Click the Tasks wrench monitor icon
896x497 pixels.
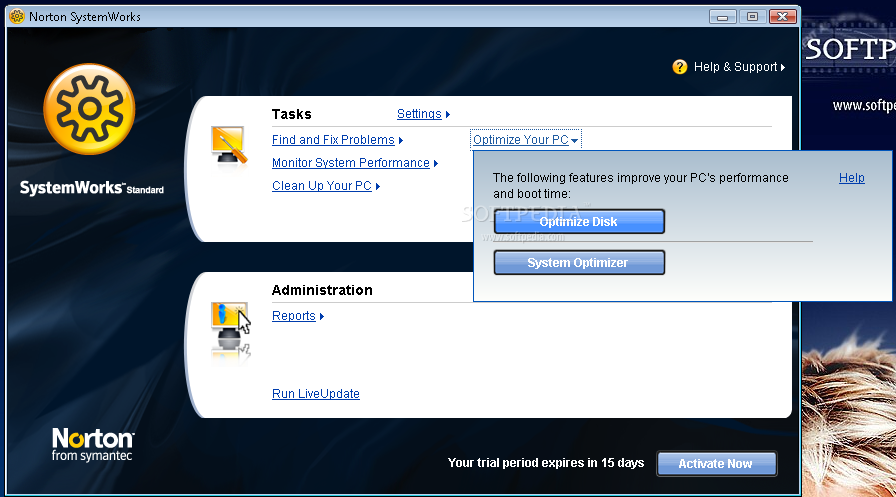(229, 145)
